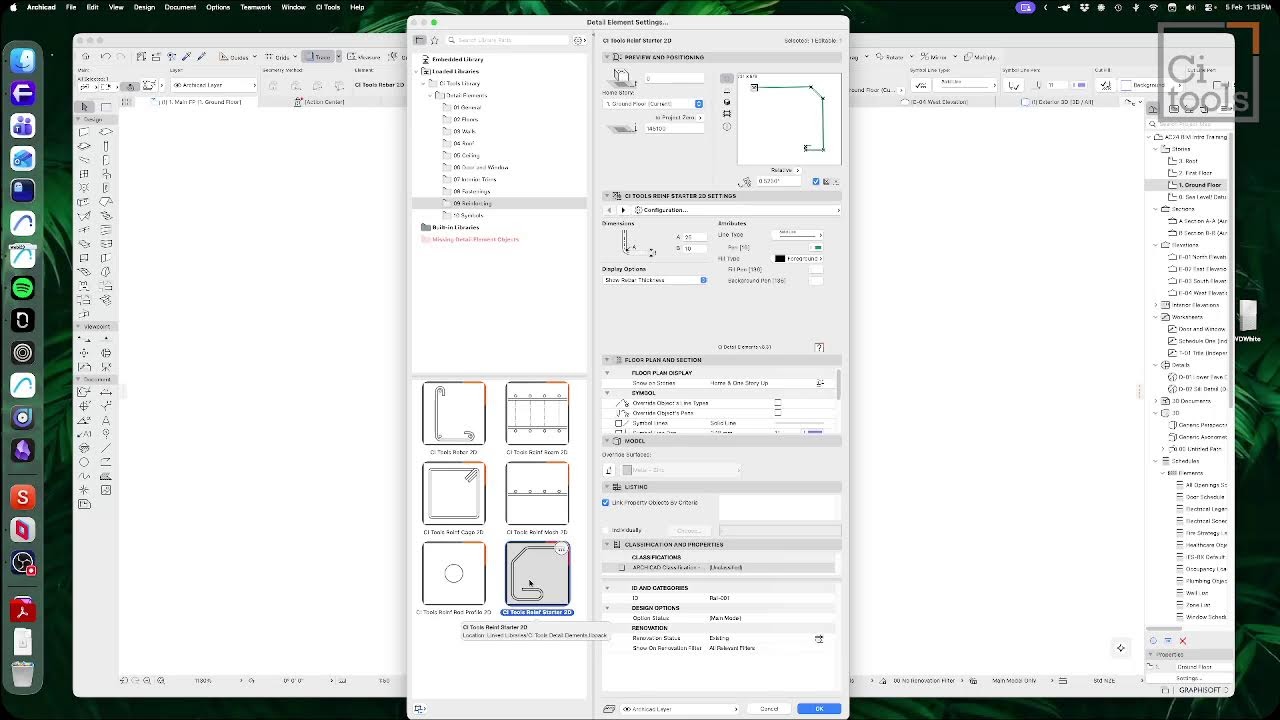
Task: Collapse Classification and Properties panel
Action: point(607,545)
